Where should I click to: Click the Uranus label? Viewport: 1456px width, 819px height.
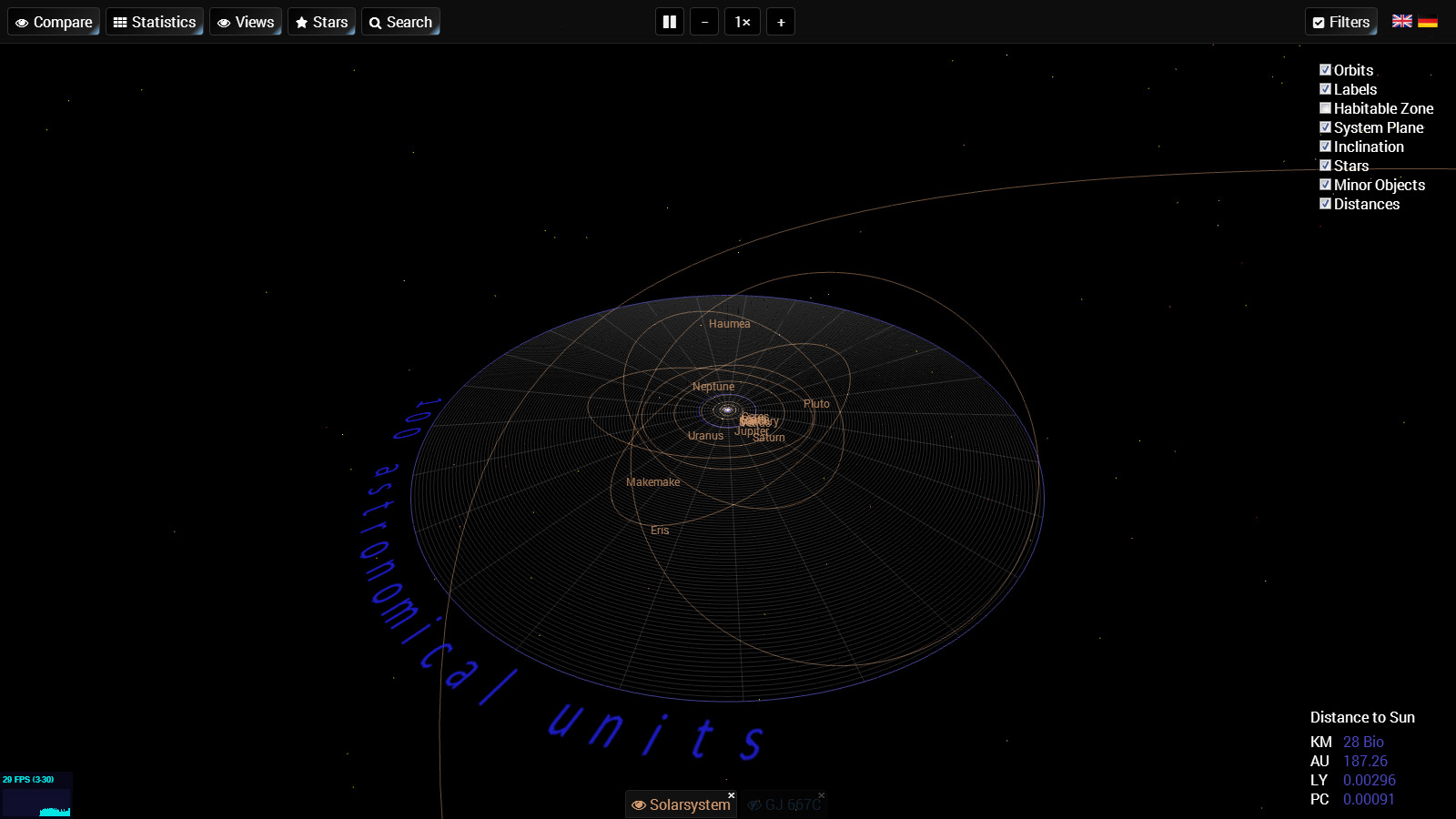[705, 436]
